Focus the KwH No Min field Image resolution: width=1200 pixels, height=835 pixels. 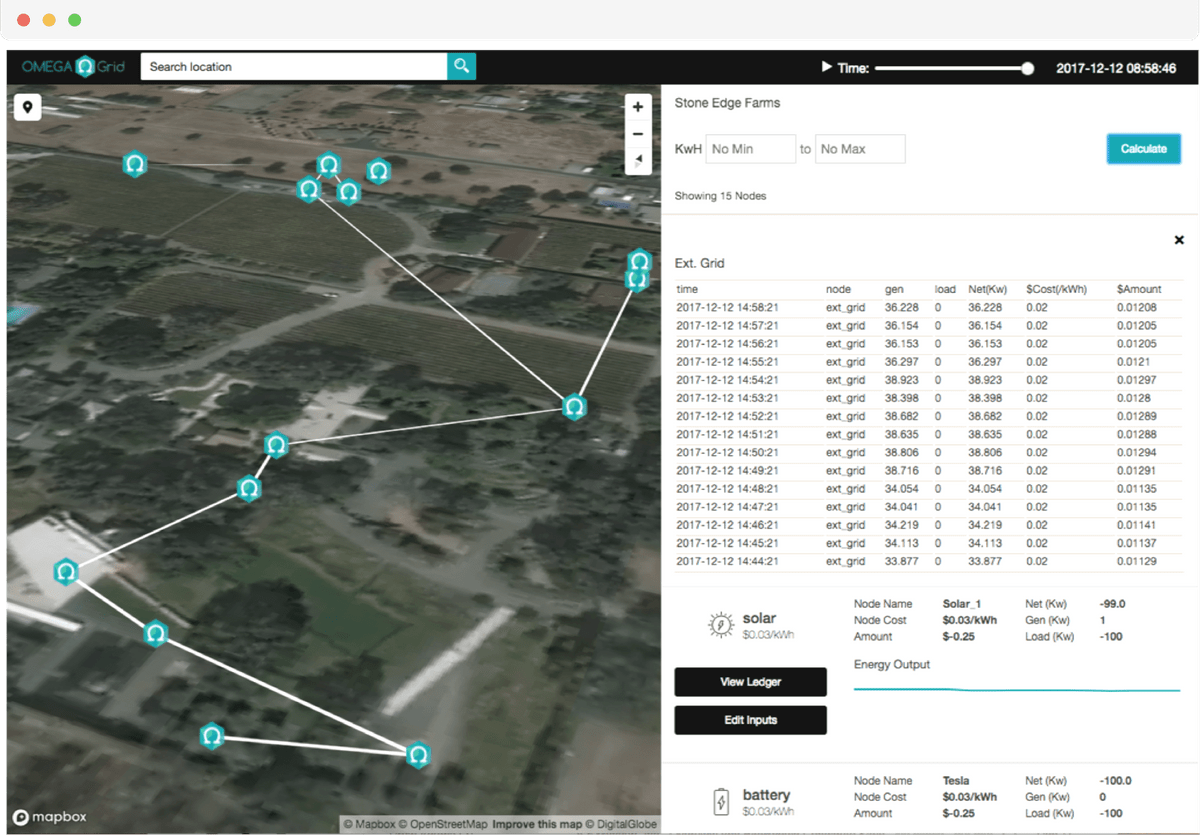click(x=751, y=149)
